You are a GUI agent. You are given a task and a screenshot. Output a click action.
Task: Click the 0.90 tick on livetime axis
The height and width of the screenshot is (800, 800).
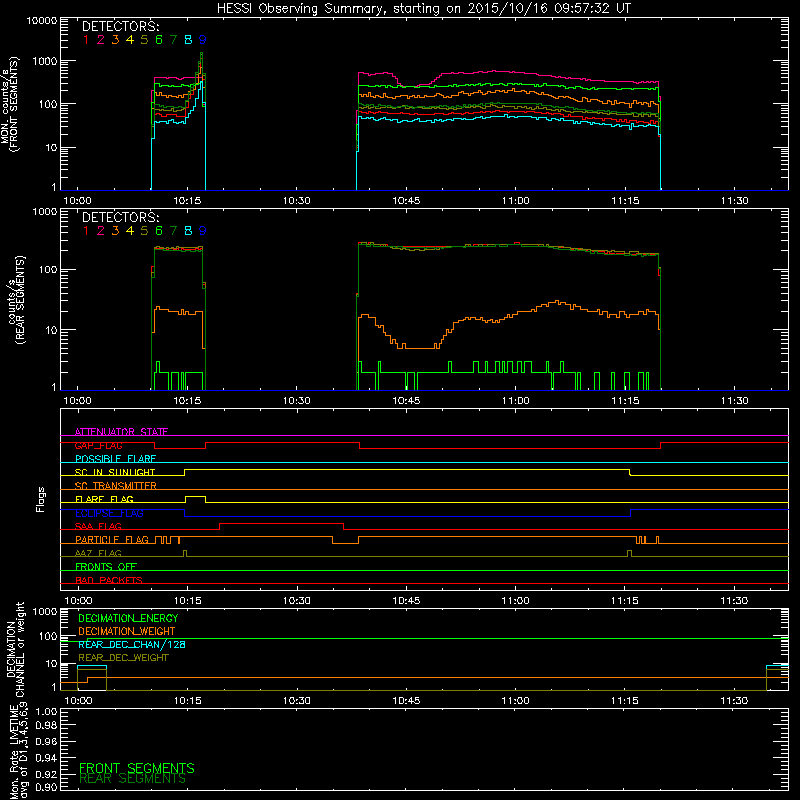tap(46, 787)
